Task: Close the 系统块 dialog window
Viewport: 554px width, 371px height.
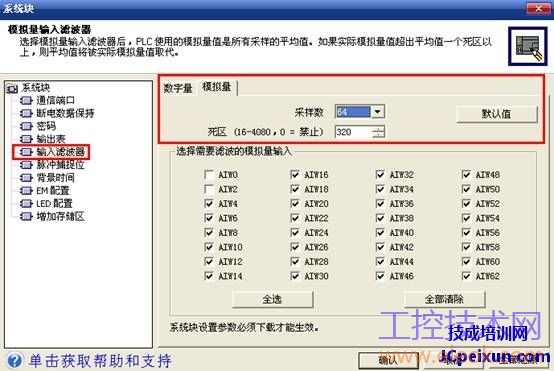Action: (538, 8)
